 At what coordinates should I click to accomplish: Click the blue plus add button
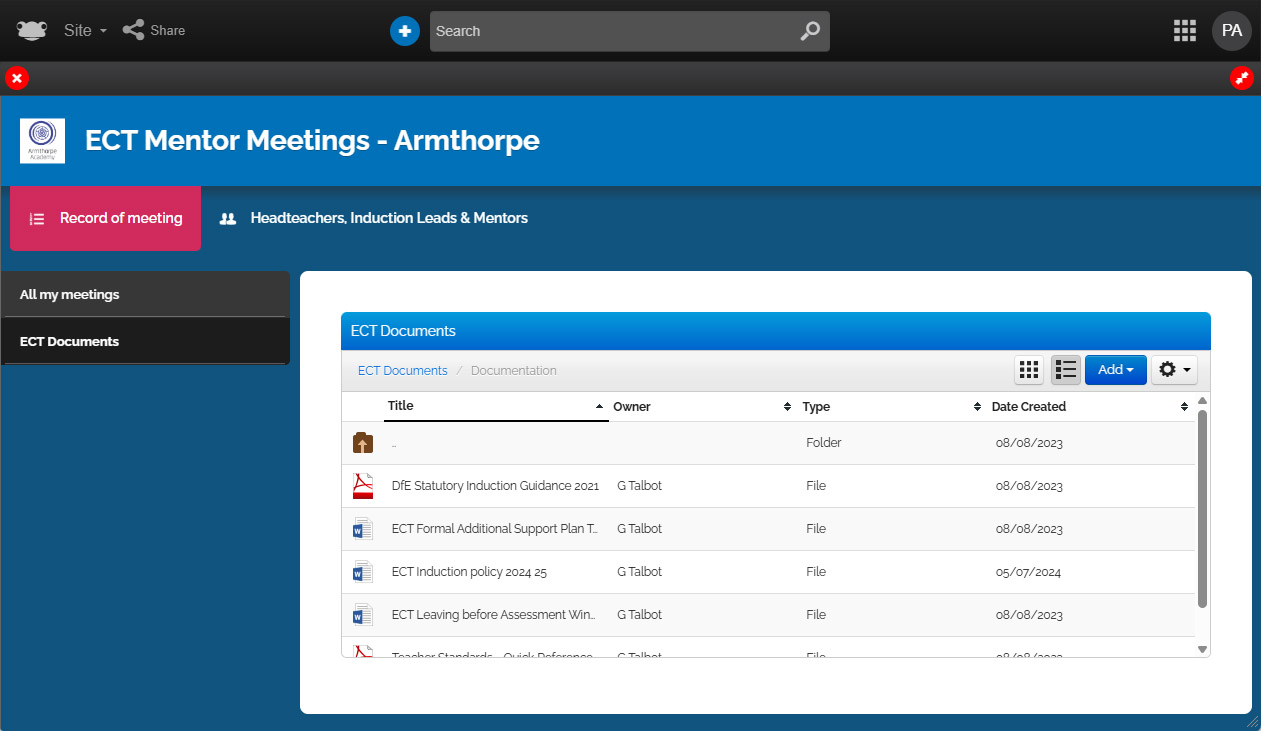tap(404, 31)
